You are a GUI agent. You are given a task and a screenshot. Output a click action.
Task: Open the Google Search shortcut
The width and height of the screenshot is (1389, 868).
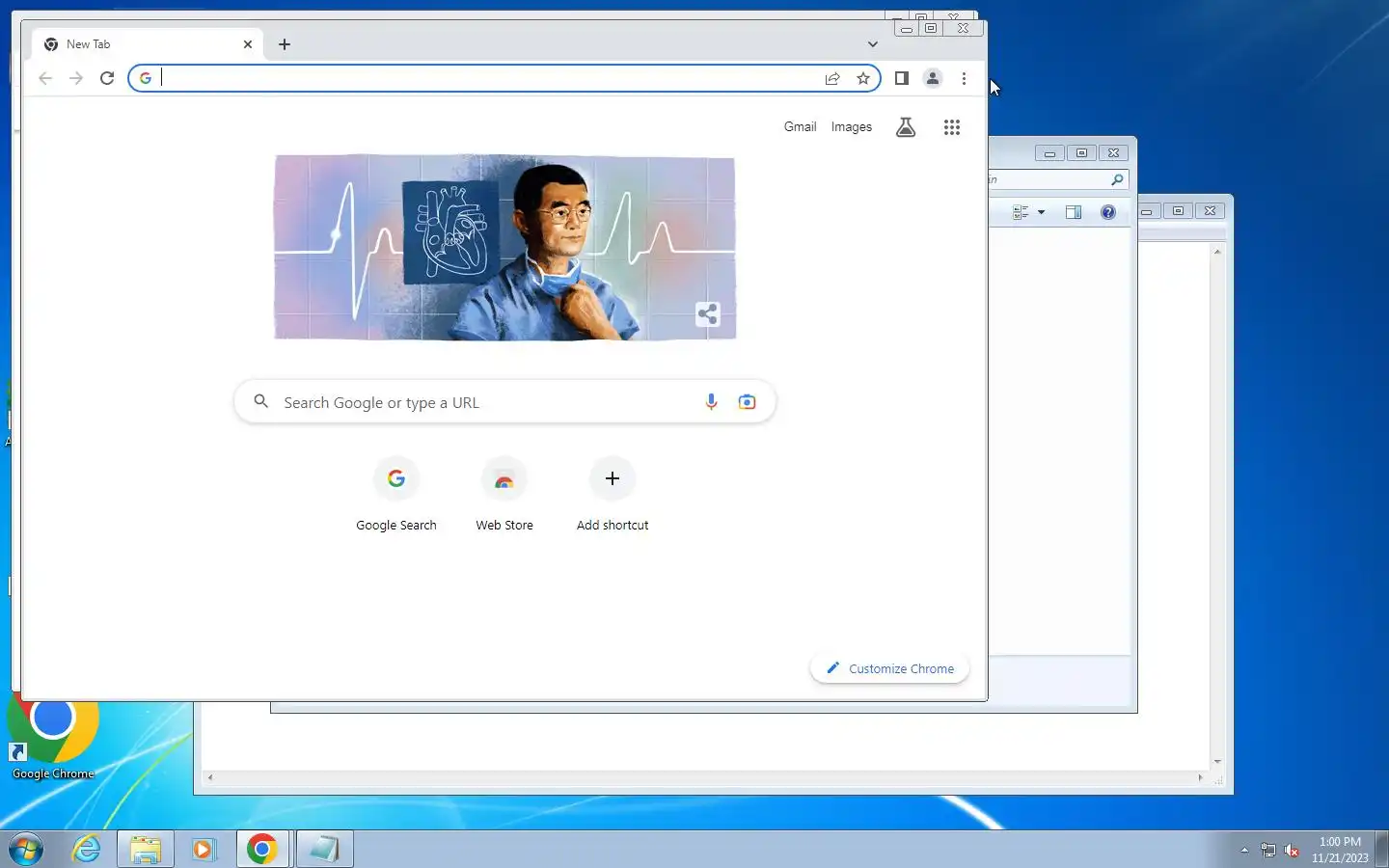(396, 494)
